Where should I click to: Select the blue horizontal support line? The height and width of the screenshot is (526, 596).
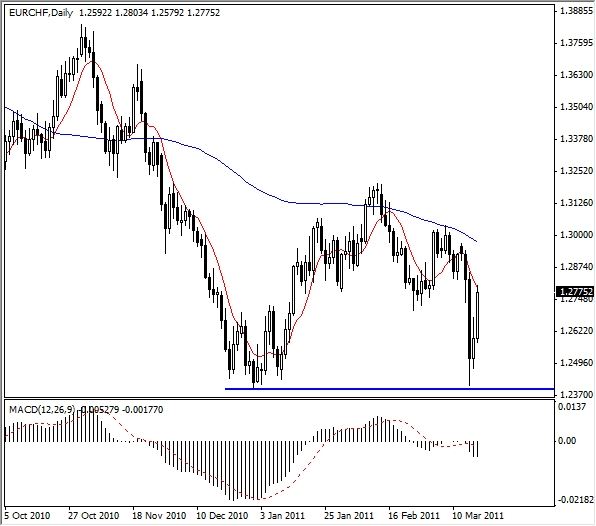point(389,389)
